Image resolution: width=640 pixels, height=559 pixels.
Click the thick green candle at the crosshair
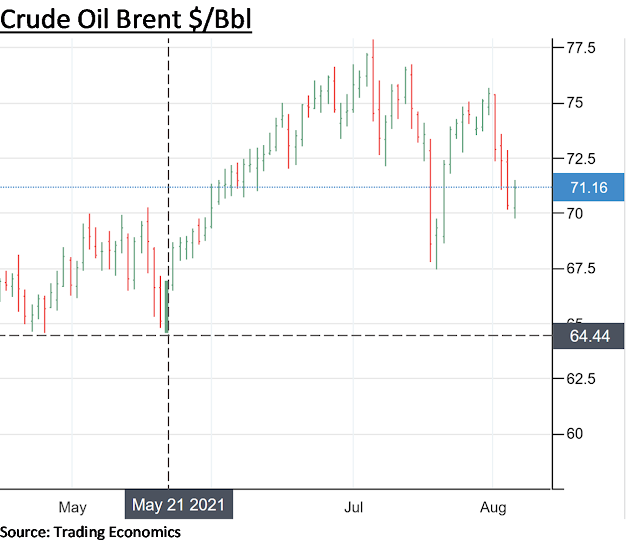pyautogui.click(x=167, y=306)
